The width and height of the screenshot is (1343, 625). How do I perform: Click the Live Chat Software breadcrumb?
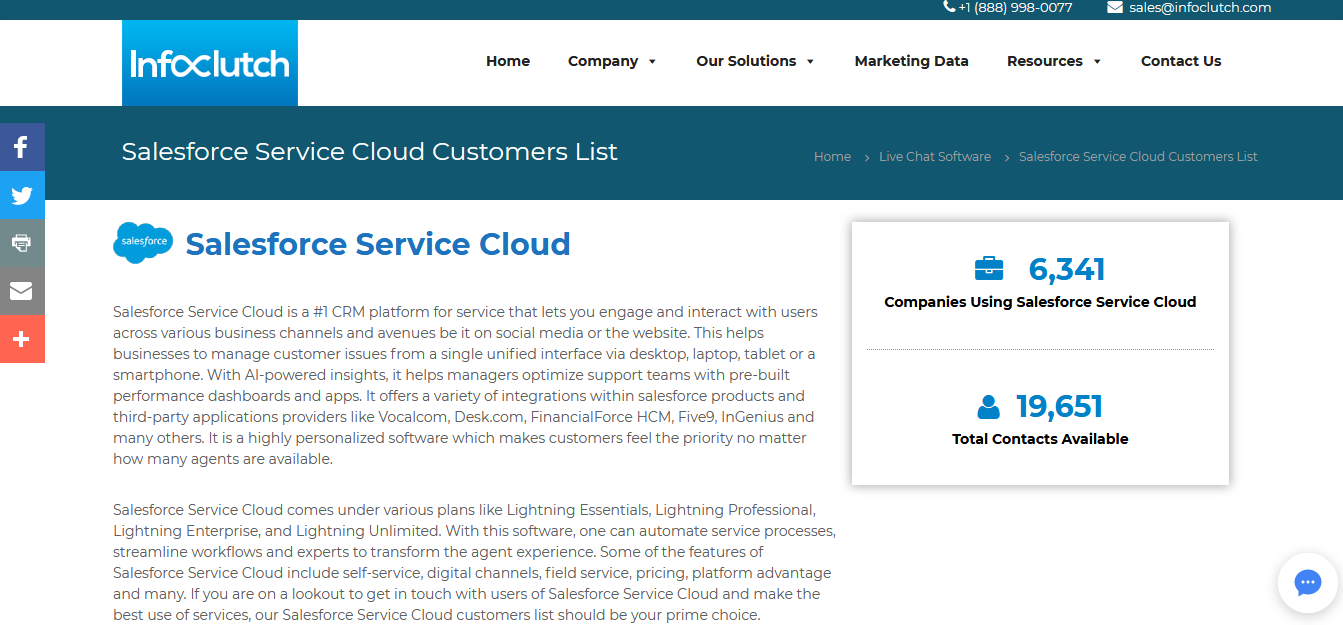[935, 157]
